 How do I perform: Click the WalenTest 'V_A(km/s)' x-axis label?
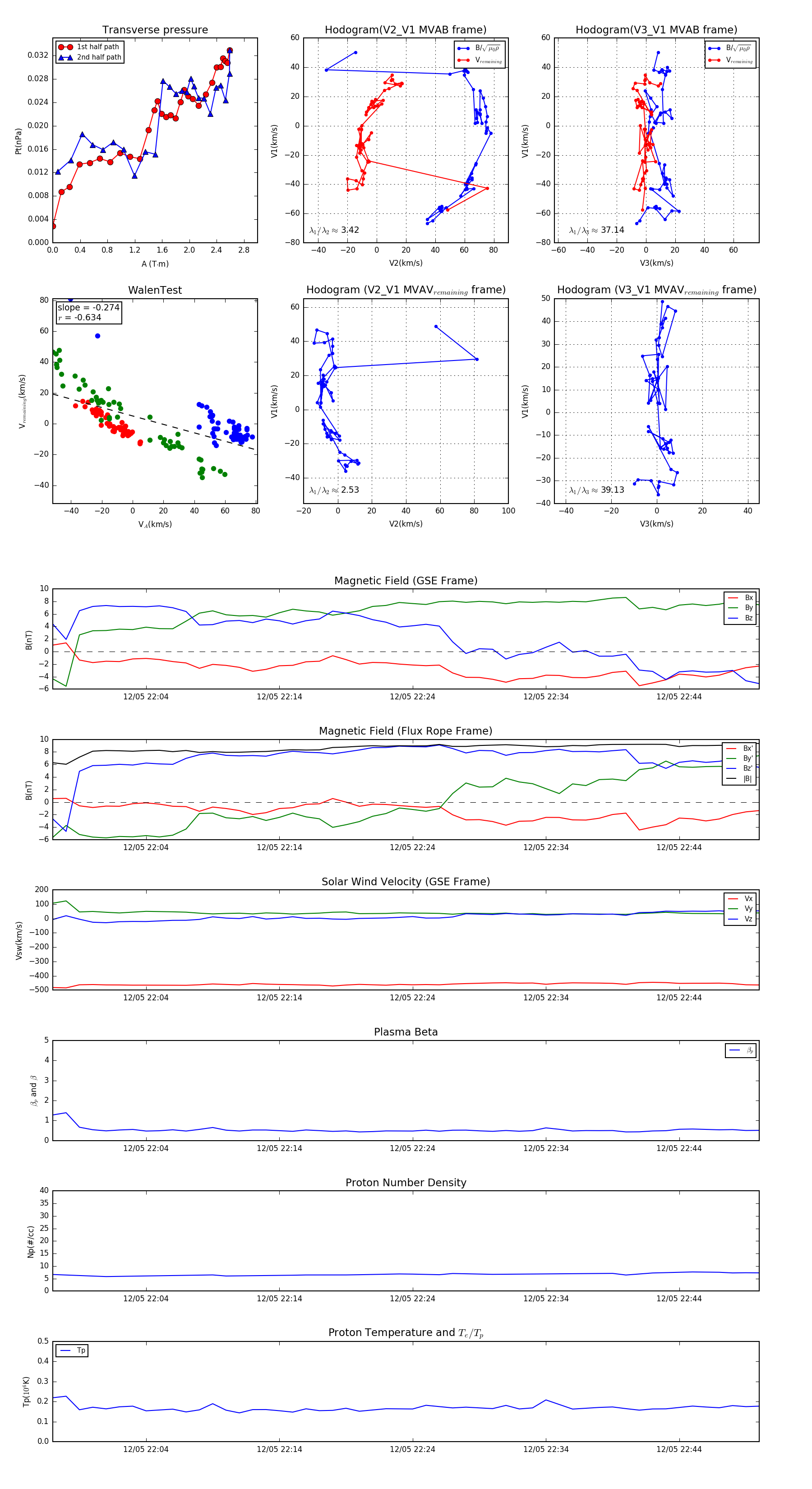click(x=155, y=524)
